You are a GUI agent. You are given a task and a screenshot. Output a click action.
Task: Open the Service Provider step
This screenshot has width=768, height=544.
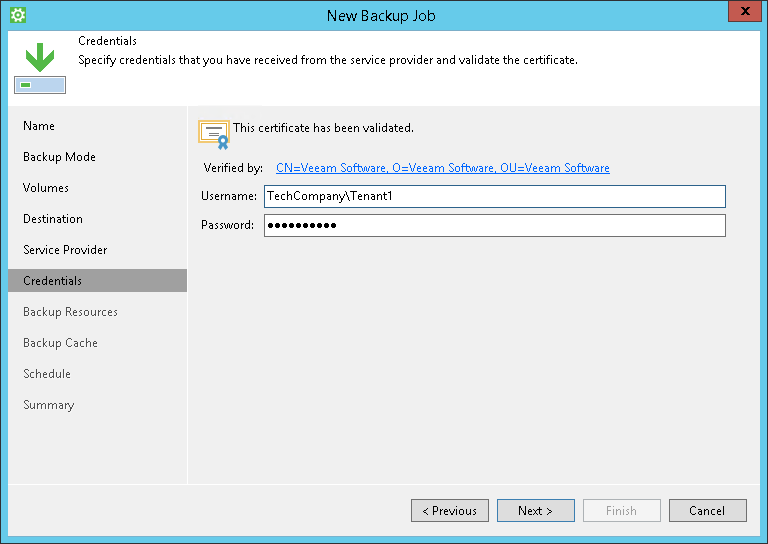click(65, 250)
